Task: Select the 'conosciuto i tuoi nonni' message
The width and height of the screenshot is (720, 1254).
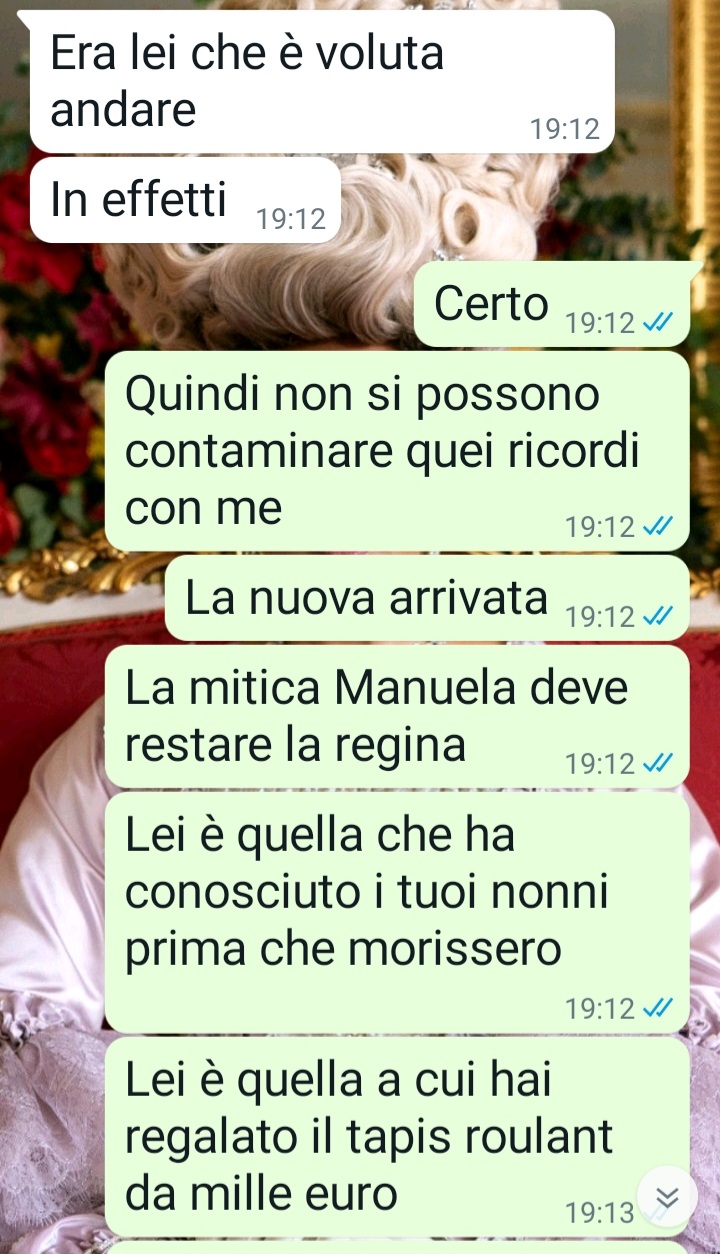Action: [x=397, y=913]
